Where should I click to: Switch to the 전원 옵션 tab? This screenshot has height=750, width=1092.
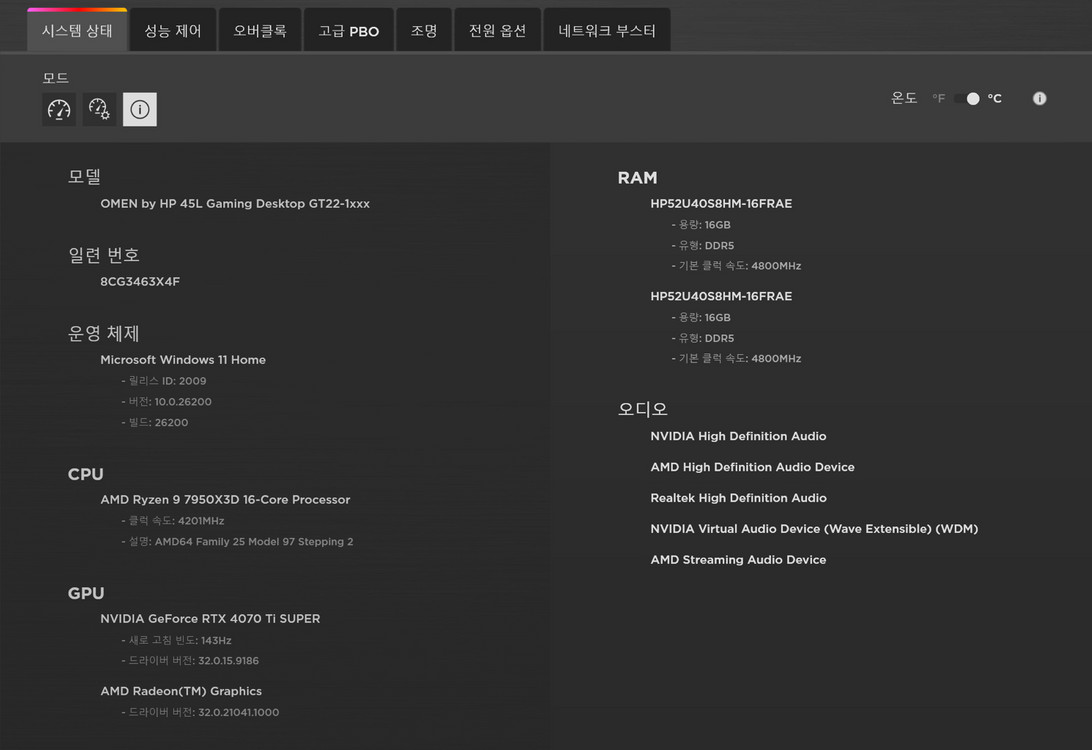497,30
